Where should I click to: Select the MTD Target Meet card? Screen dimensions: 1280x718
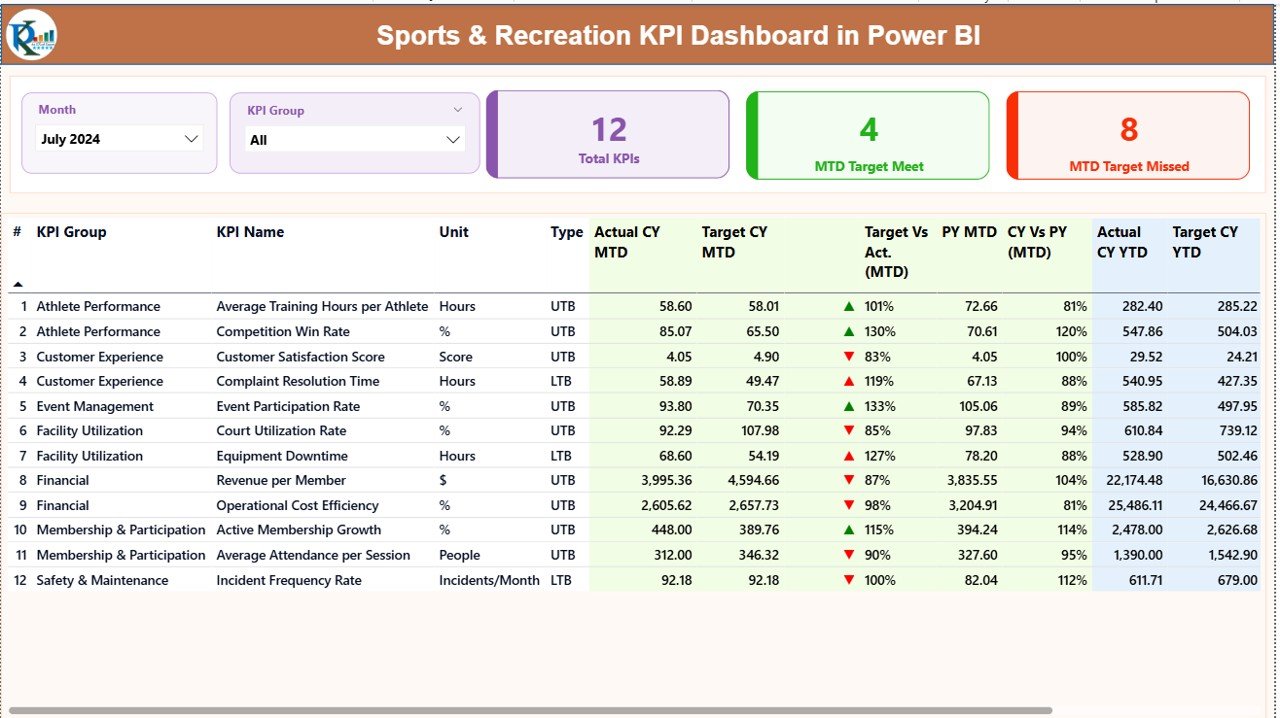click(x=868, y=135)
